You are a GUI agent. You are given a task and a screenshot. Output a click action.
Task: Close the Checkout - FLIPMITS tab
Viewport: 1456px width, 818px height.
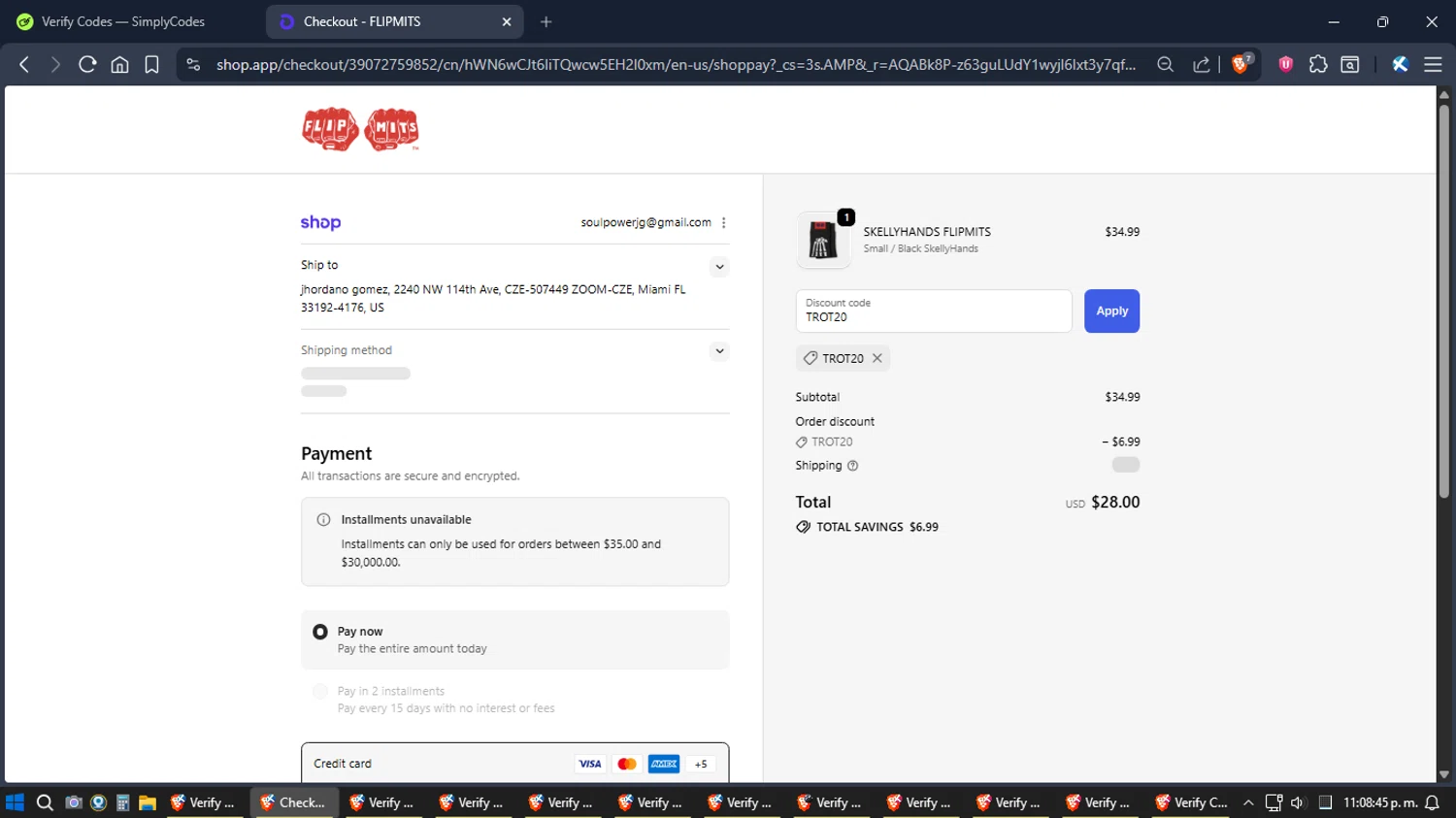pos(506,21)
